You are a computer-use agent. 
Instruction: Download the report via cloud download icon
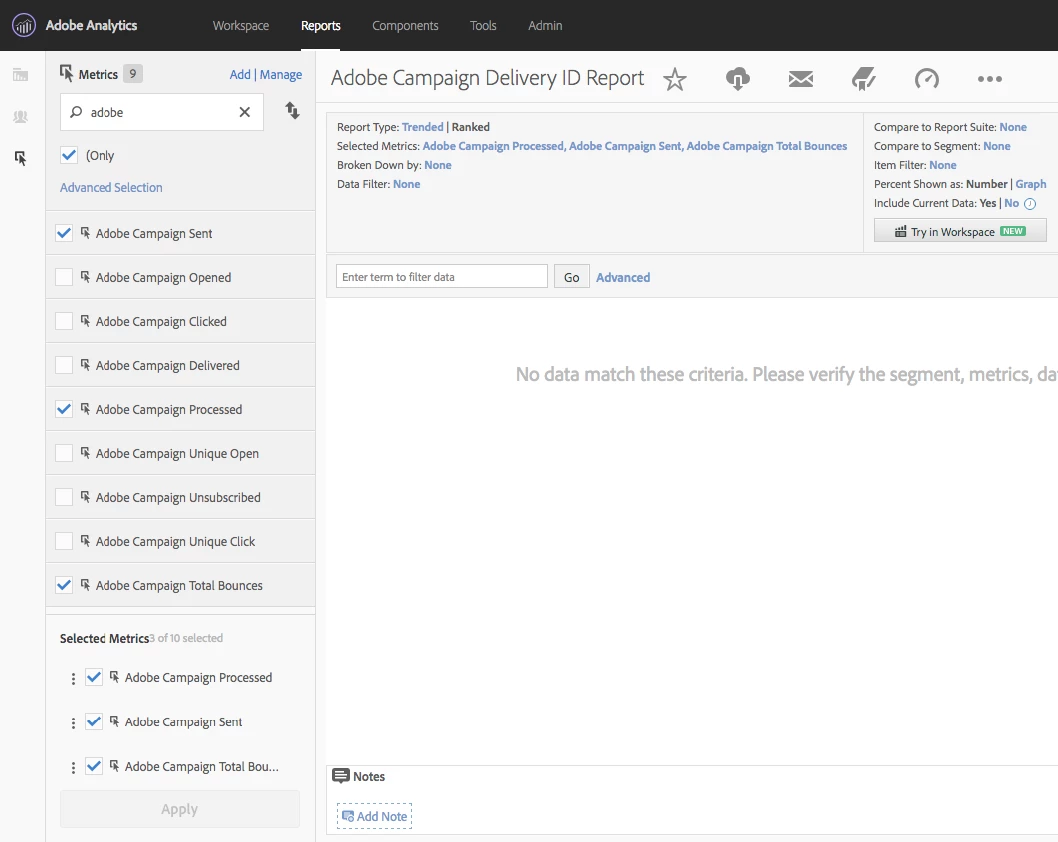click(x=737, y=79)
